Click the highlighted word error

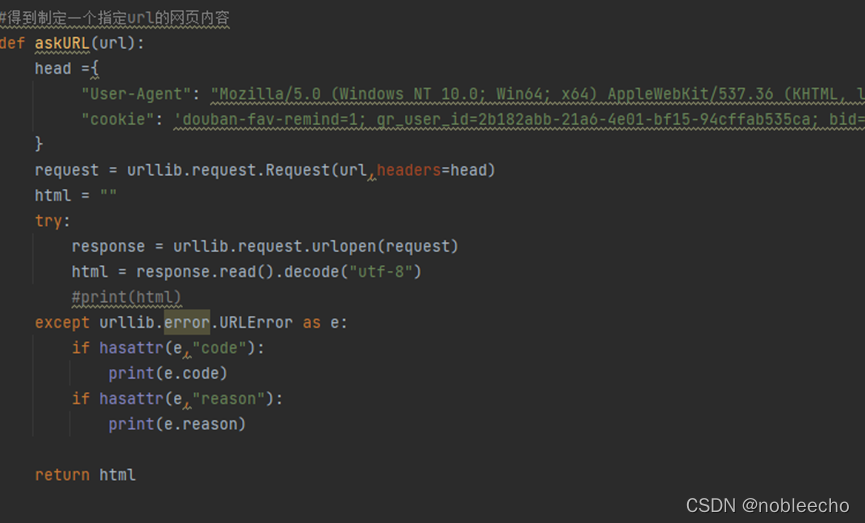(187, 322)
